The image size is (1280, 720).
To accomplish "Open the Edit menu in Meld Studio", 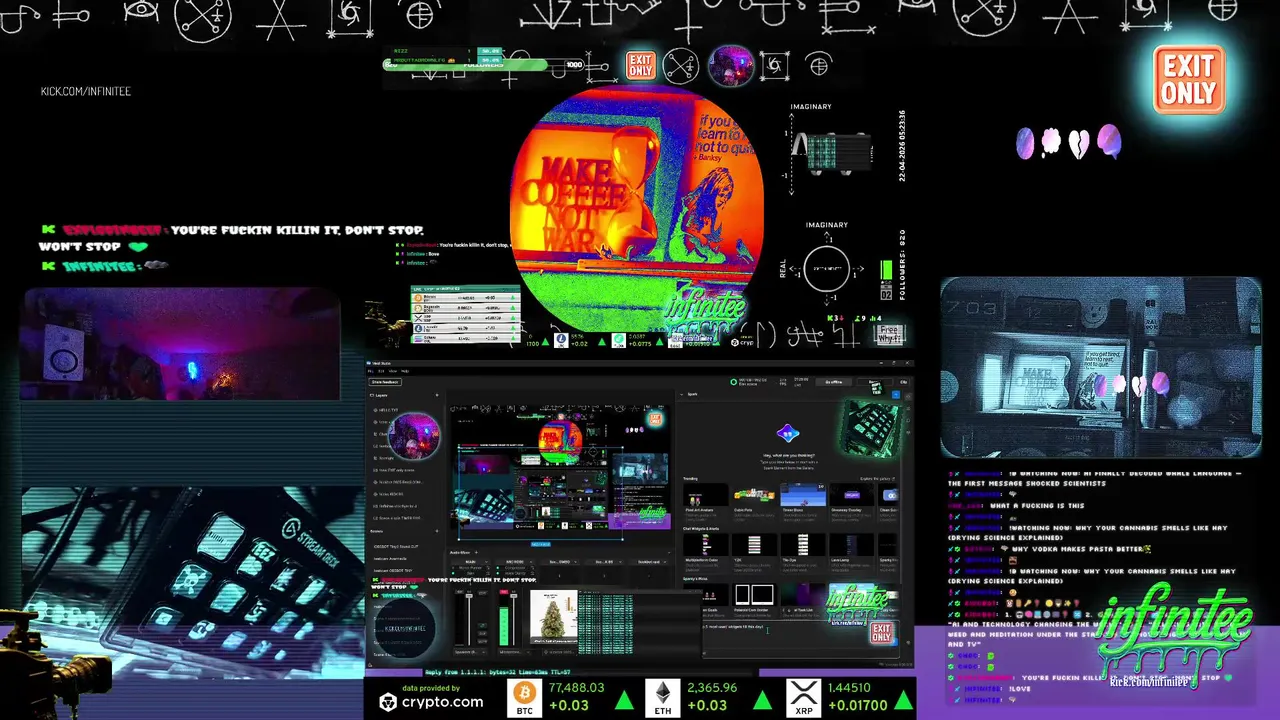I will 381,371.
